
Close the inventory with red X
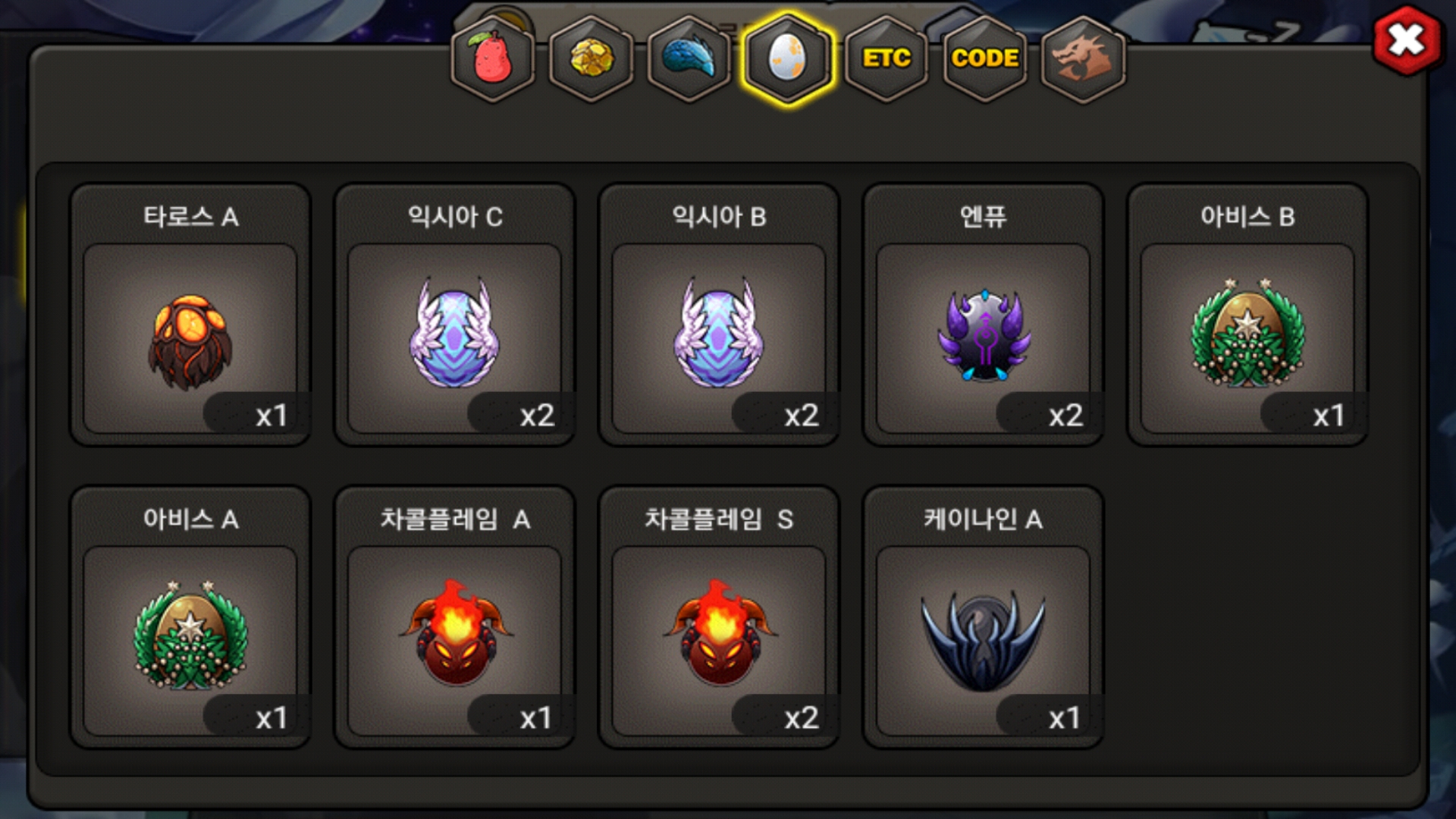pos(1407,40)
